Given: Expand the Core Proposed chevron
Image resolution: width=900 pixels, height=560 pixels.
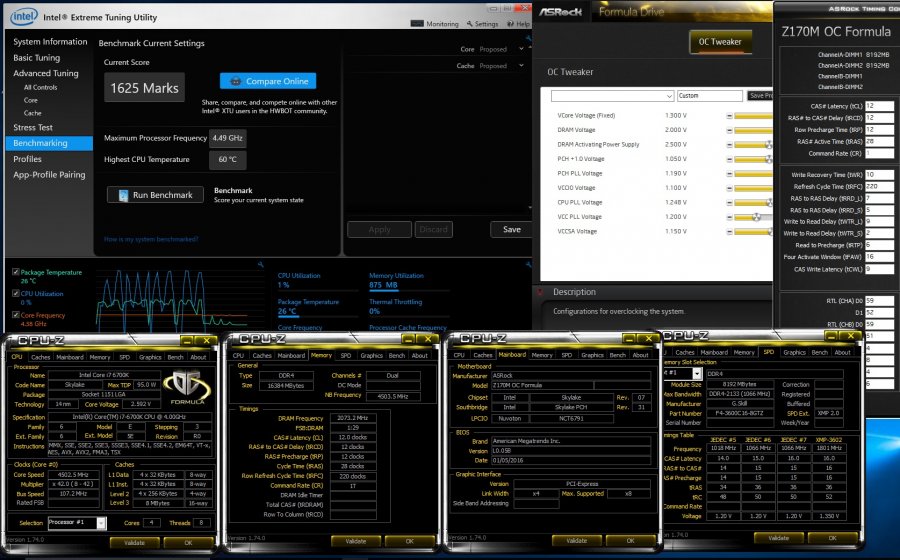Looking at the screenshot, I should 521,49.
